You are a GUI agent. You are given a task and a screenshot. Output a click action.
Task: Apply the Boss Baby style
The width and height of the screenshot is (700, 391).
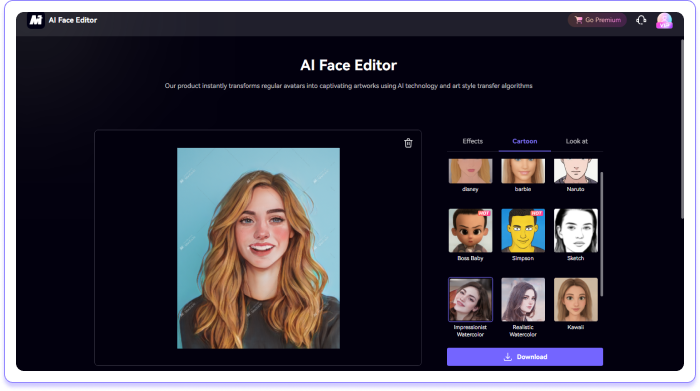click(470, 231)
